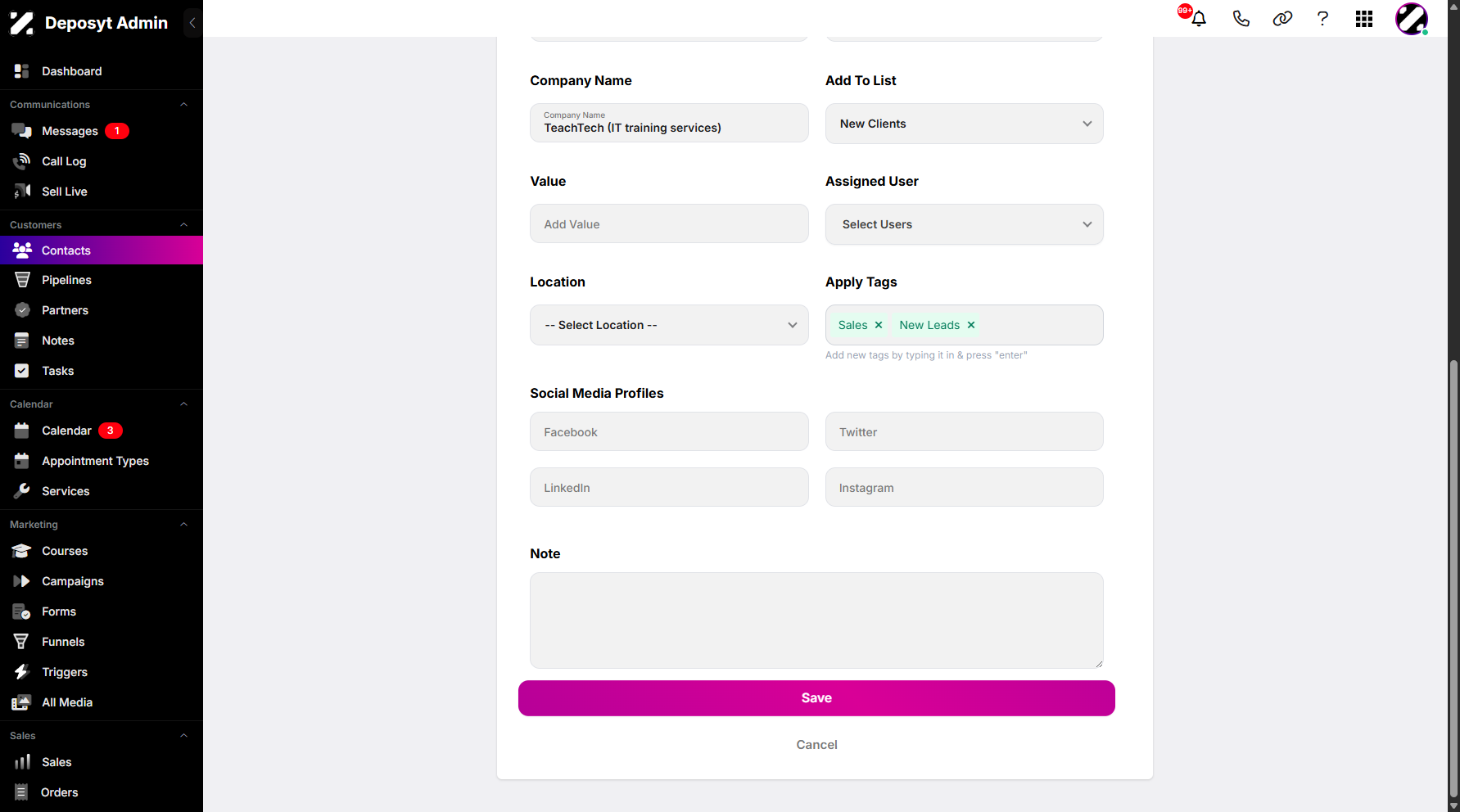Cancel the contact form
The width and height of the screenshot is (1460, 812).
[816, 745]
